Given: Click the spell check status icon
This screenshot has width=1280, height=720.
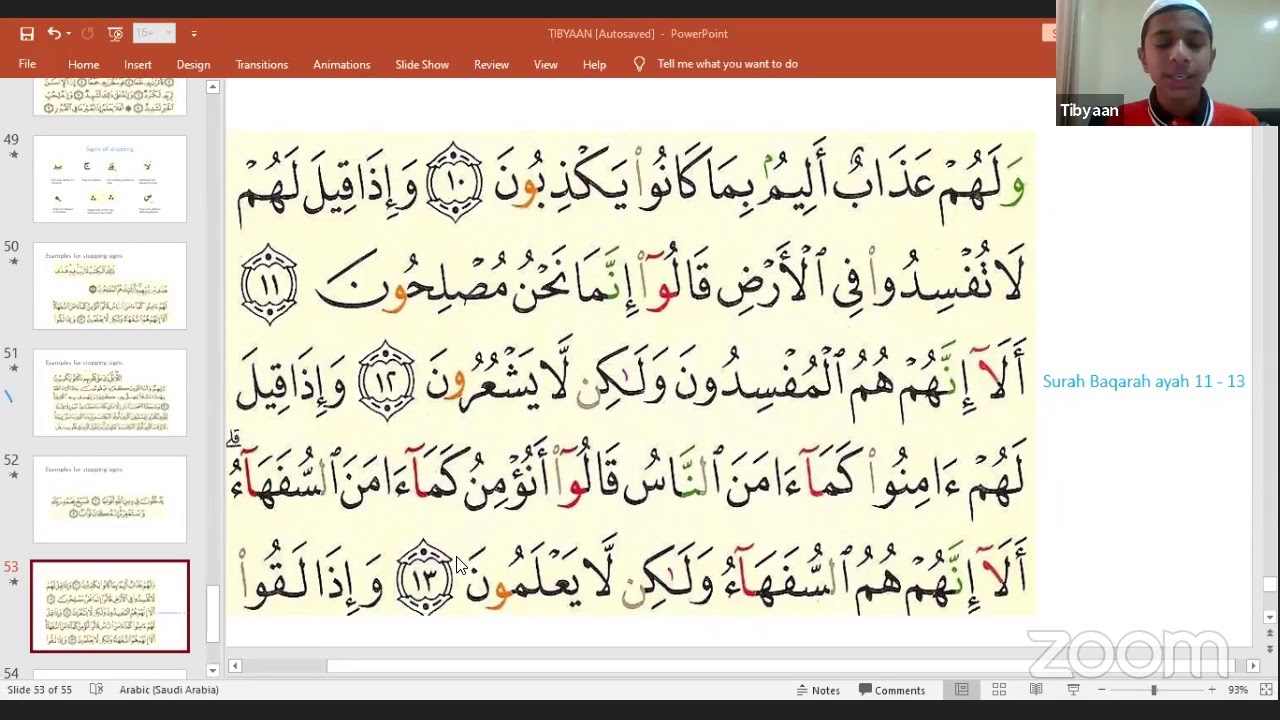Looking at the screenshot, I should (96, 690).
